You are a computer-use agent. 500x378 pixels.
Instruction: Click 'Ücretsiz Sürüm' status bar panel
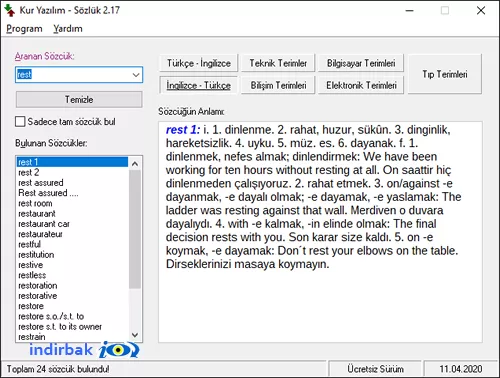375,369
